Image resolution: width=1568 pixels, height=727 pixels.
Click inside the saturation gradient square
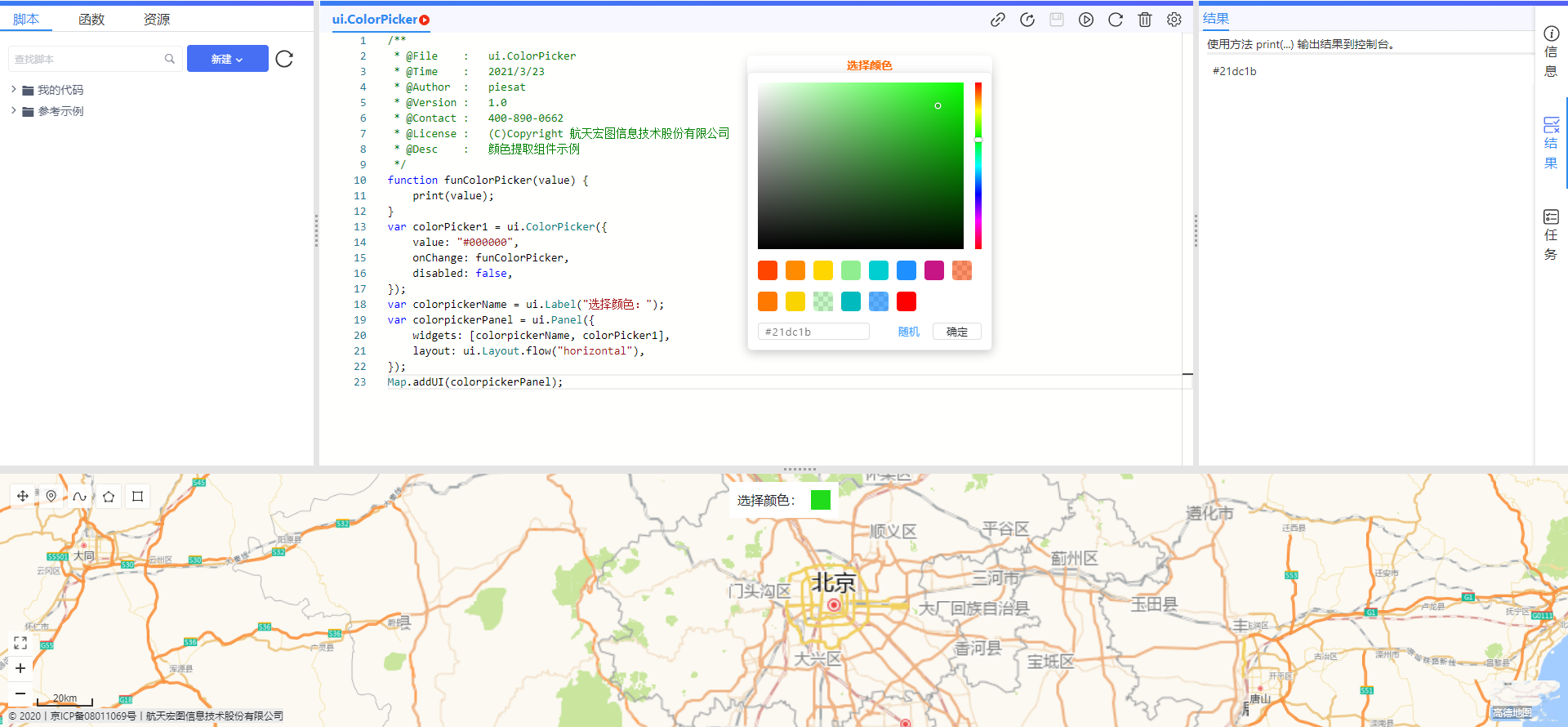click(861, 166)
